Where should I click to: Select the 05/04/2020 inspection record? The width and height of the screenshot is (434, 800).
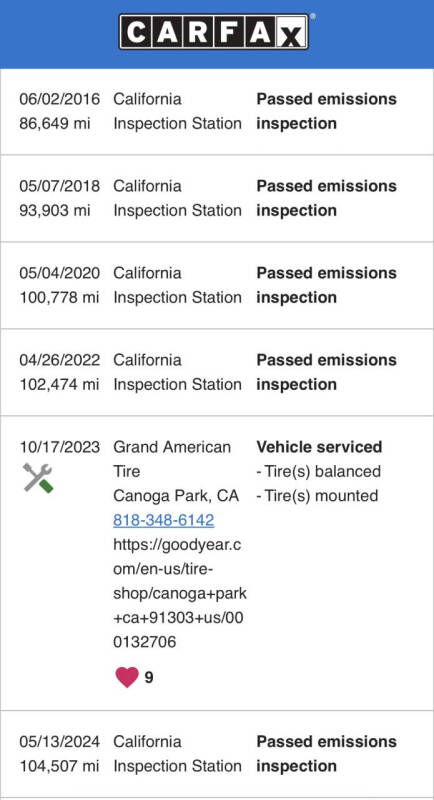(217, 285)
